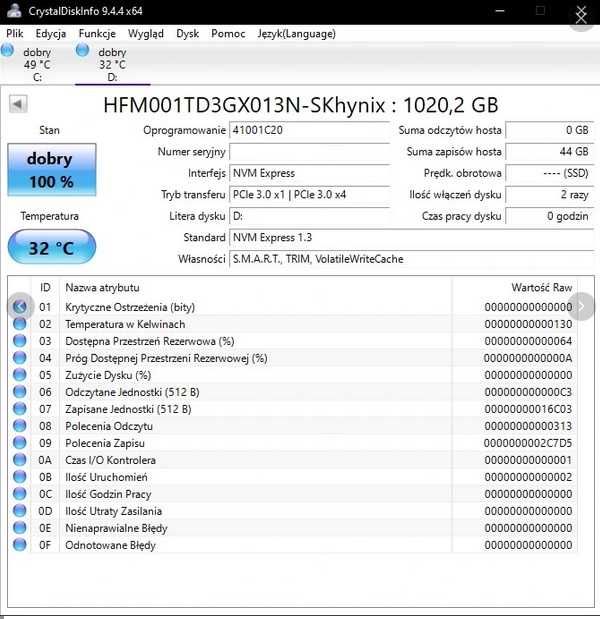This screenshot has width=600, height=619.
Task: Select the Polecenia Zapisu attribute name
Action: point(105,443)
